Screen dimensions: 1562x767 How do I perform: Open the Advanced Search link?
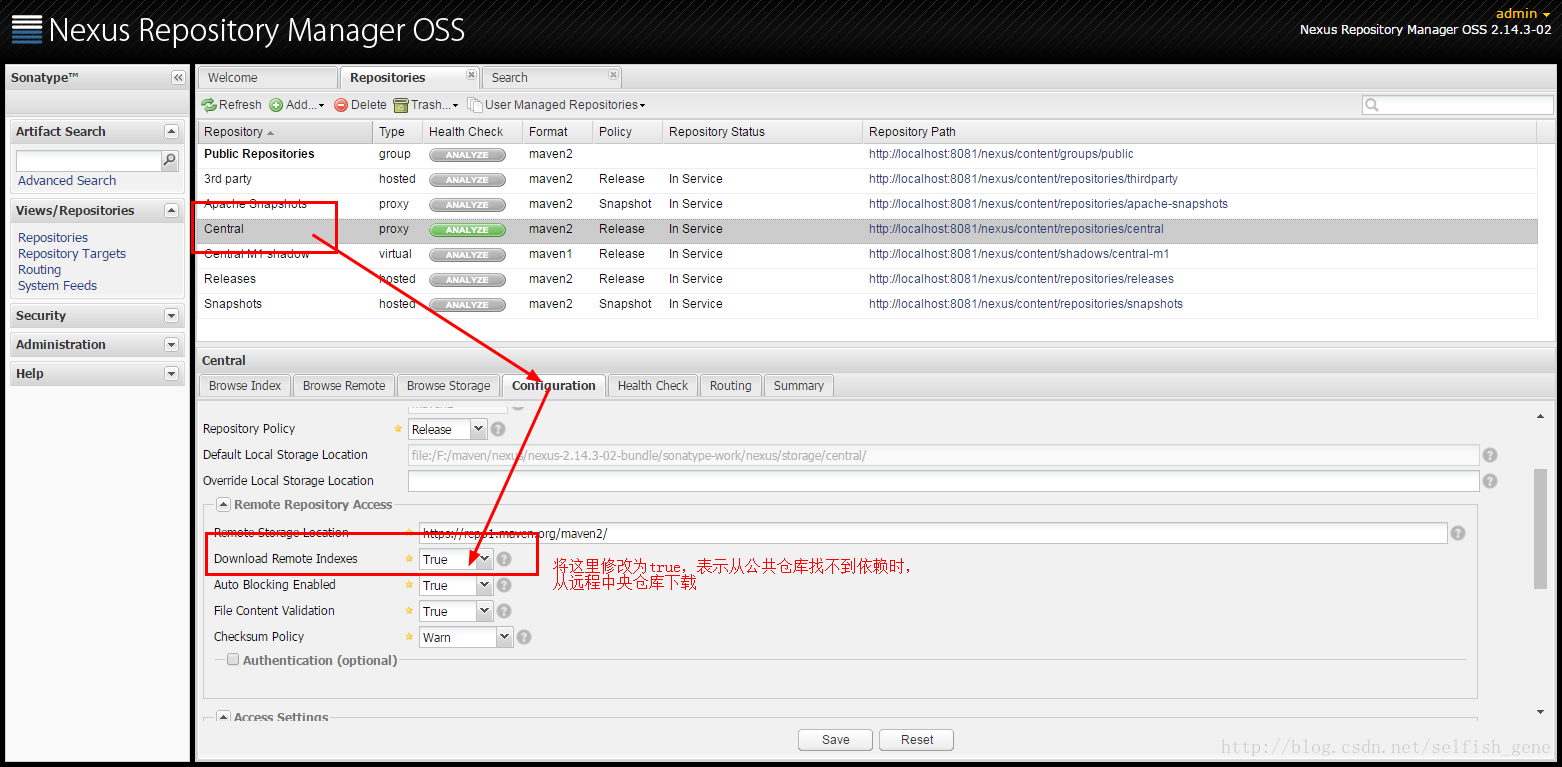click(67, 181)
